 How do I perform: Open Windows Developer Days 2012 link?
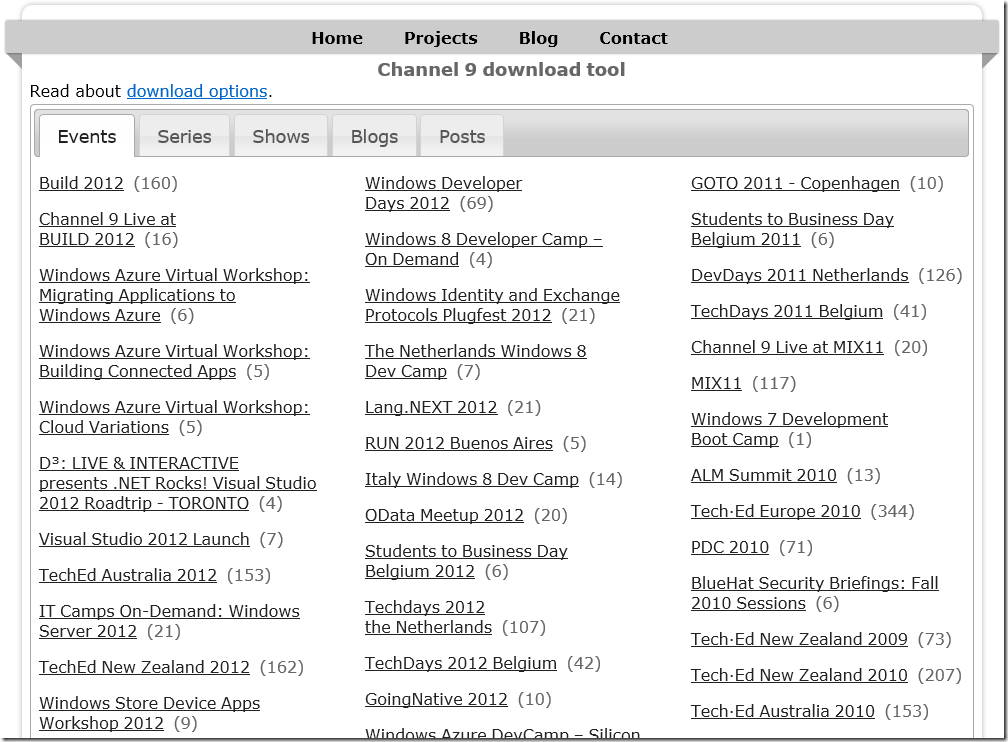click(x=444, y=193)
